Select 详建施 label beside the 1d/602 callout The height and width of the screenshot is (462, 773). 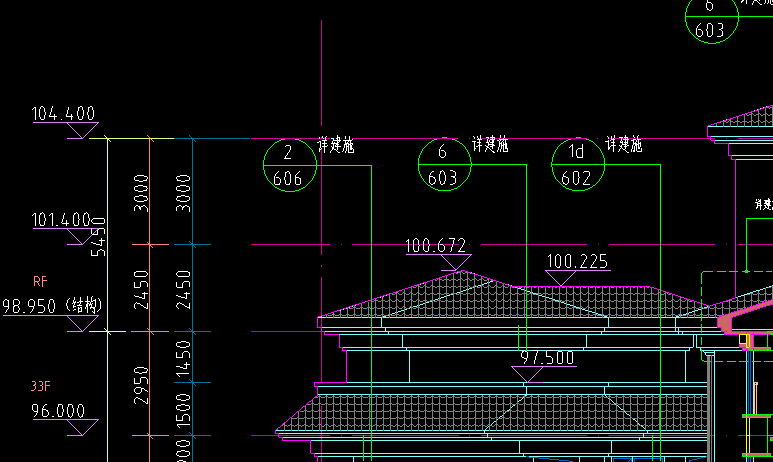(624, 144)
